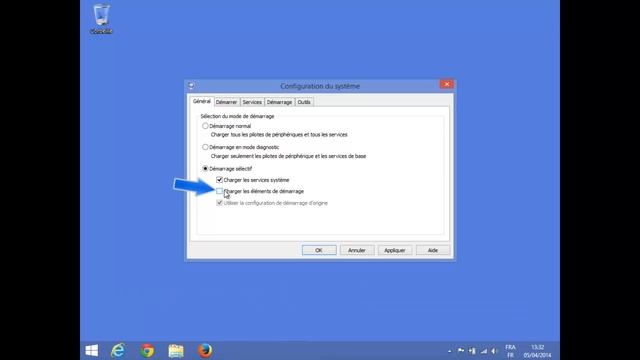
Task: Launch Internet Explorer from the taskbar
Action: (118, 351)
